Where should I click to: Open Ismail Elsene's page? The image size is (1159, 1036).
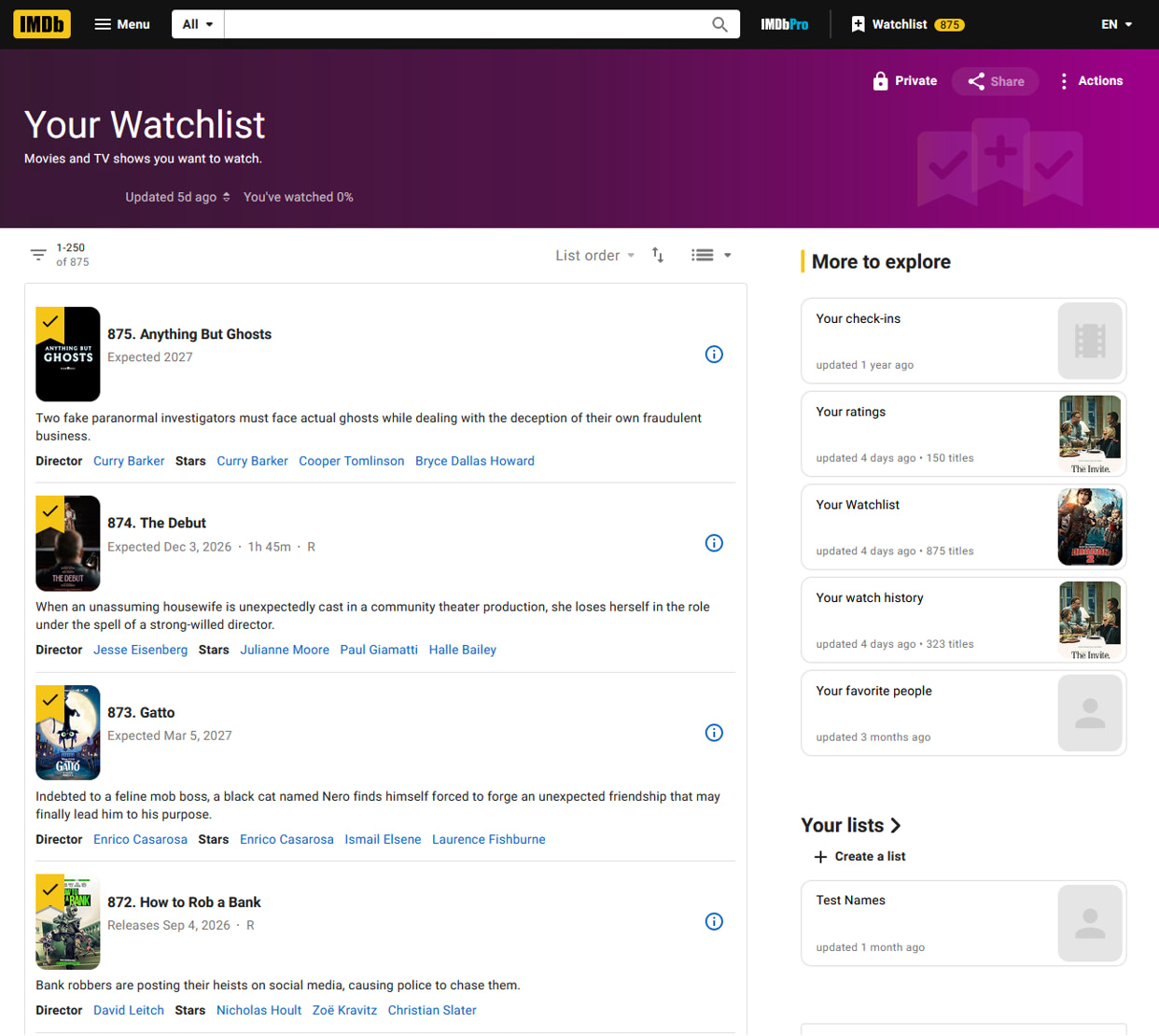(383, 839)
